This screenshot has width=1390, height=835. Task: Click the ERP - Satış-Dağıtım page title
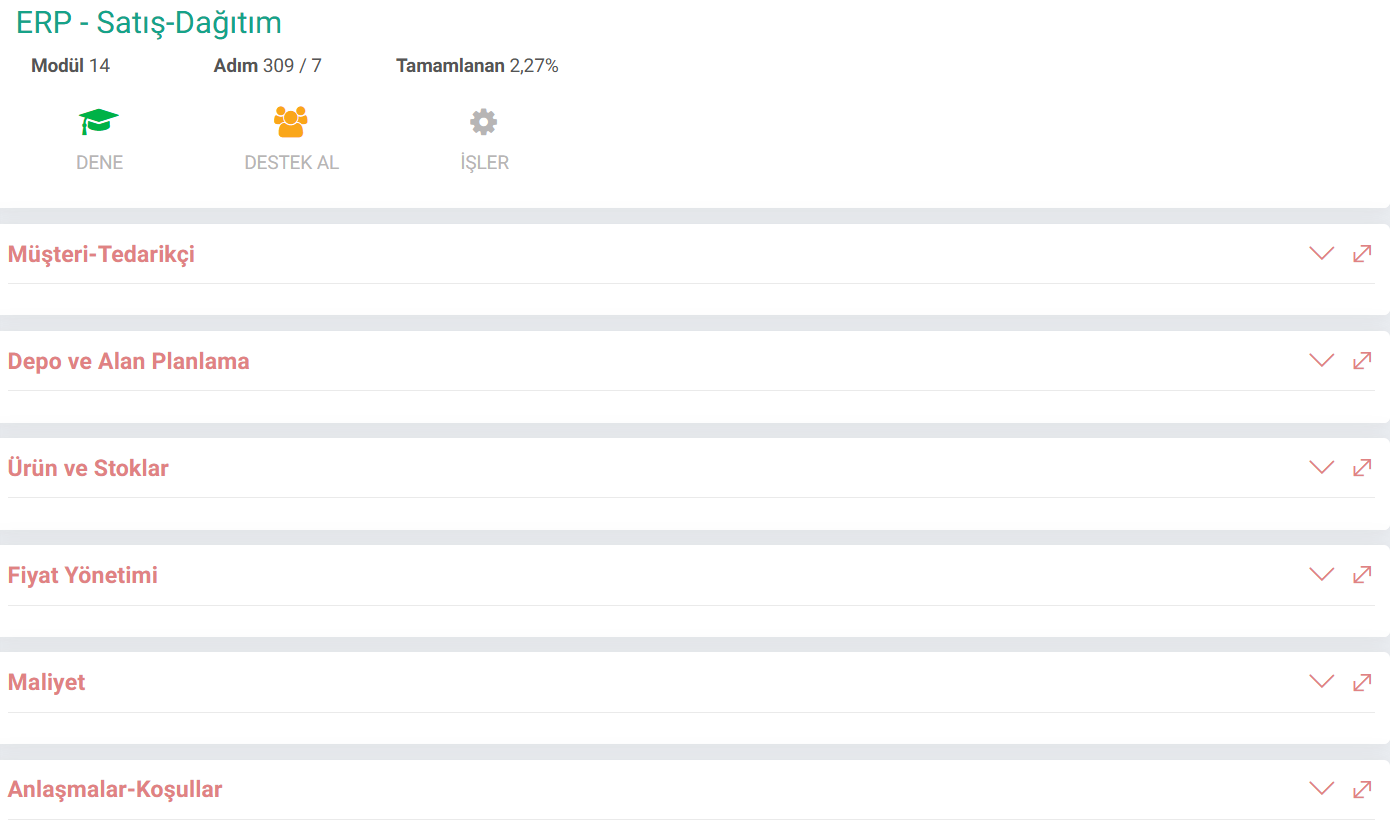(x=149, y=23)
